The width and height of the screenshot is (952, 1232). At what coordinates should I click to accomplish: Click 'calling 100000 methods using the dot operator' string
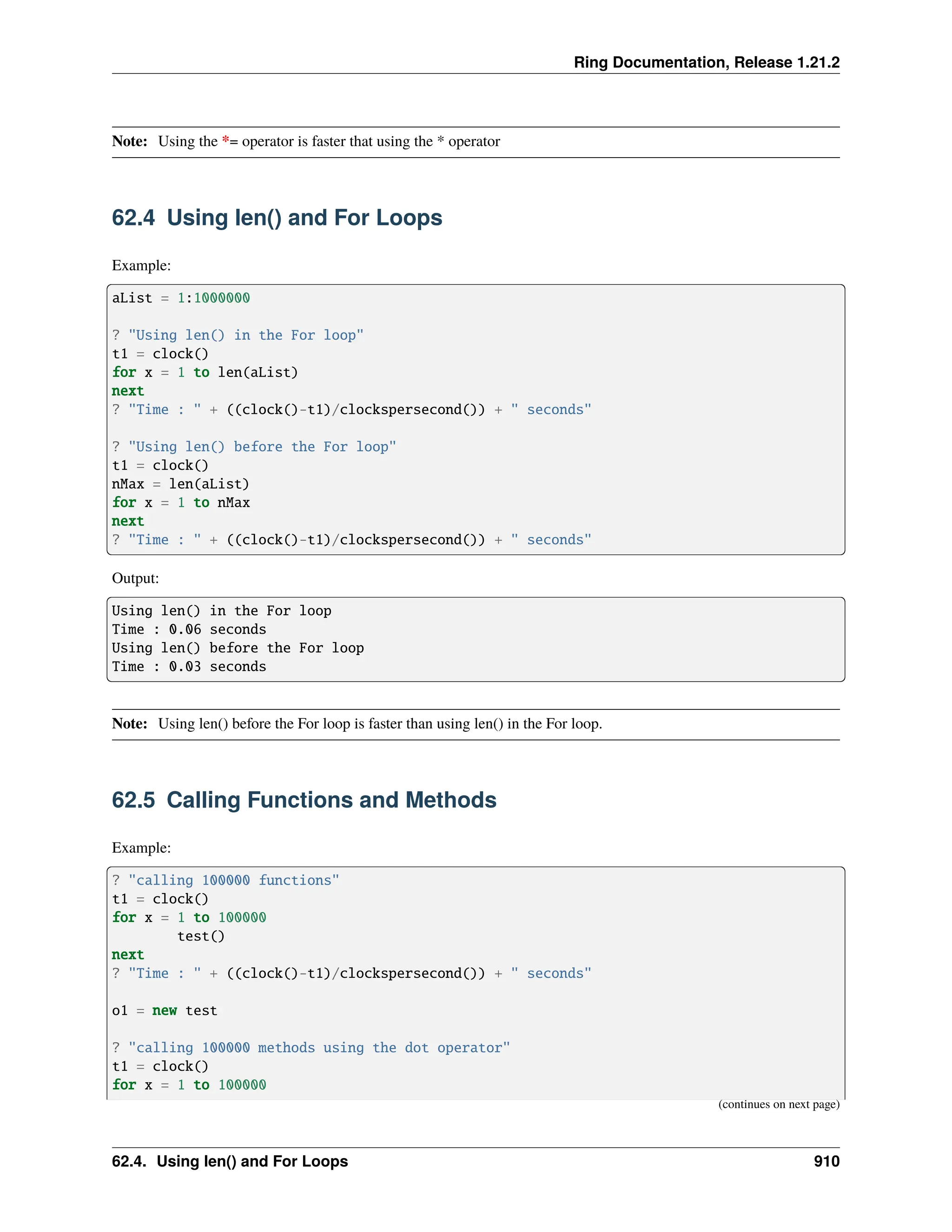click(x=318, y=1047)
